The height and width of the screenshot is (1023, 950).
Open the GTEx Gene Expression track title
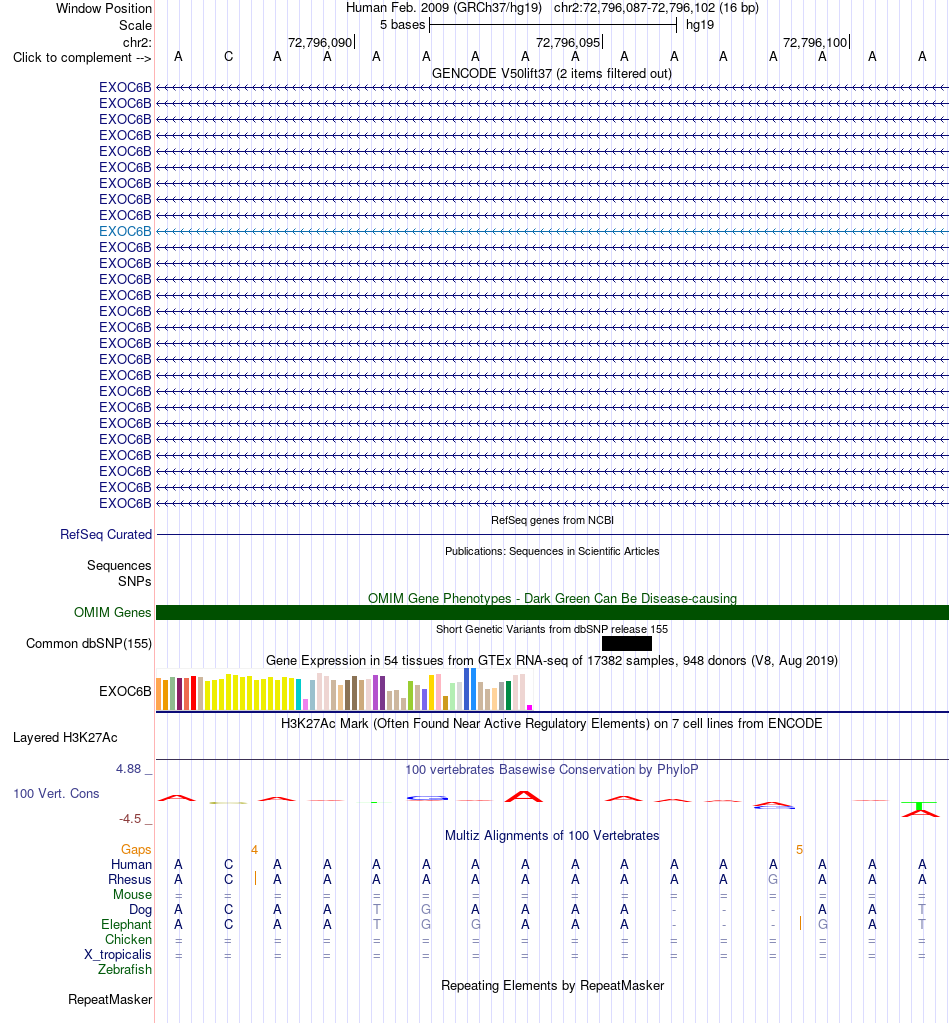coord(552,660)
